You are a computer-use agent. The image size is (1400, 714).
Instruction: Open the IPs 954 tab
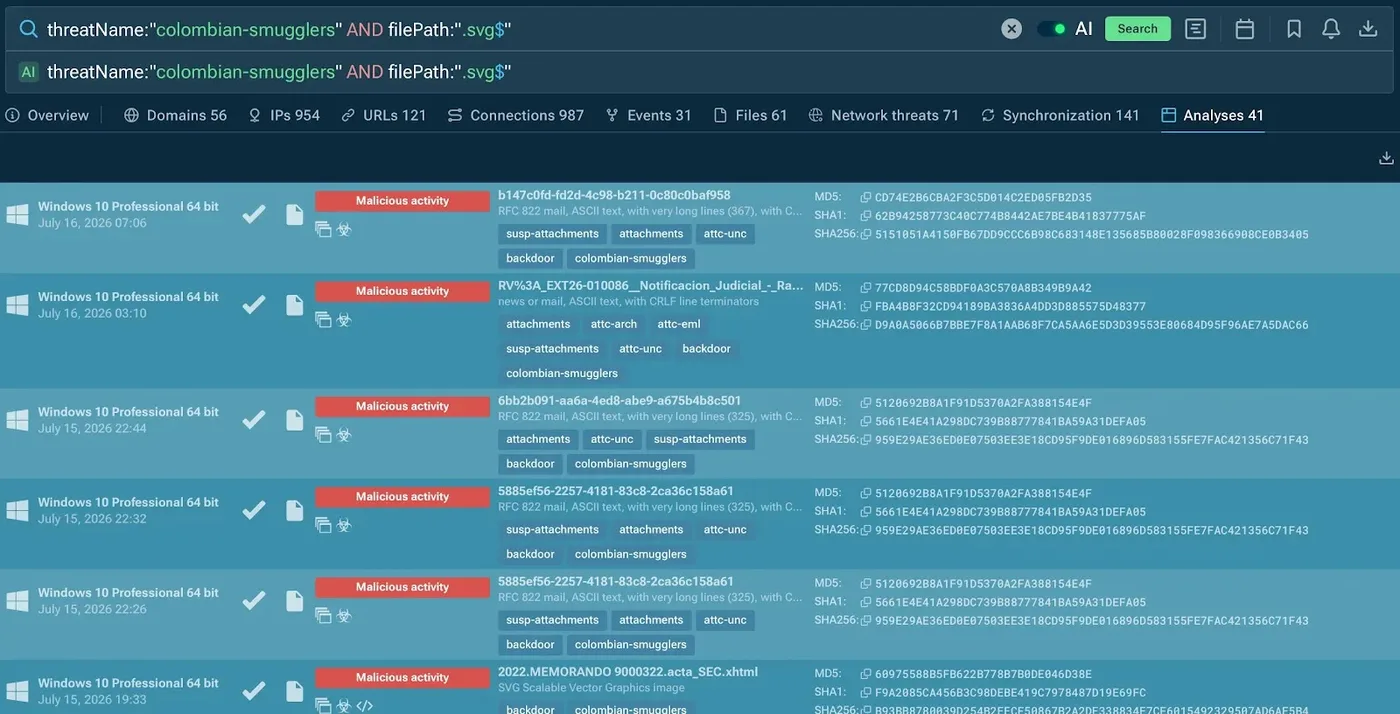[x=284, y=115]
